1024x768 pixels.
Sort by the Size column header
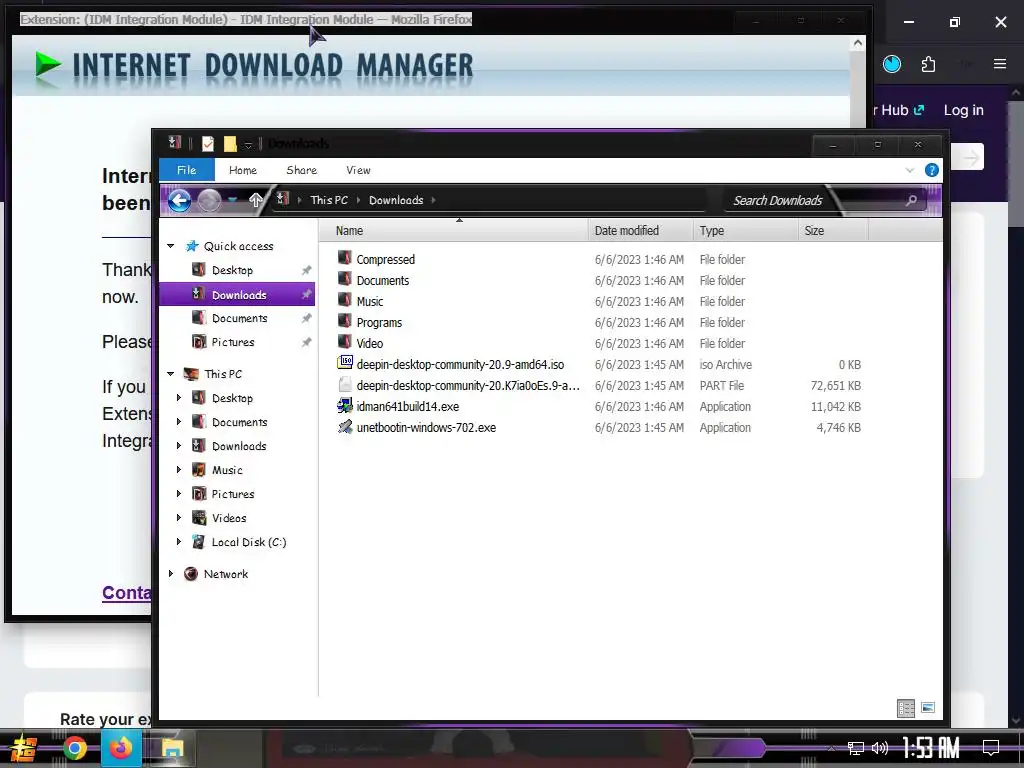833,231
